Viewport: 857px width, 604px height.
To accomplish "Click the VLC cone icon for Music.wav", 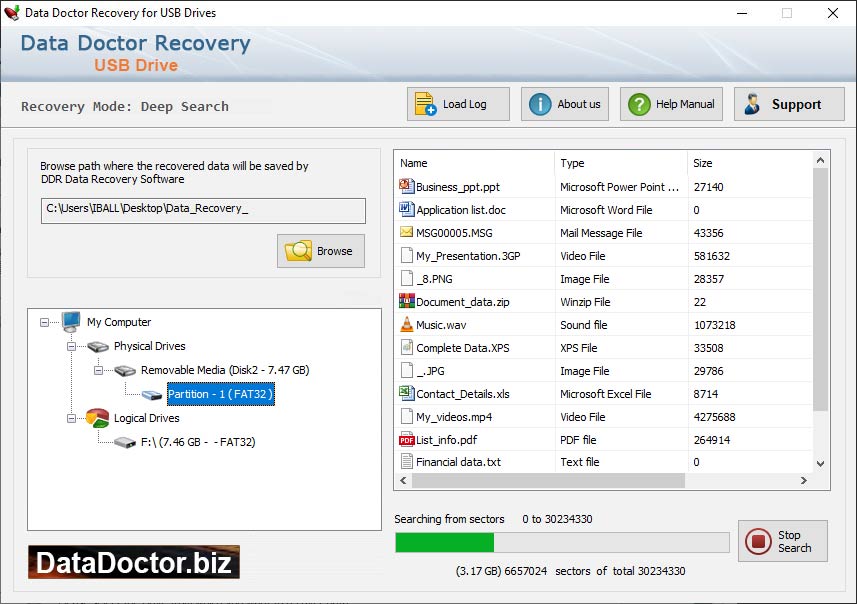I will tap(406, 324).
